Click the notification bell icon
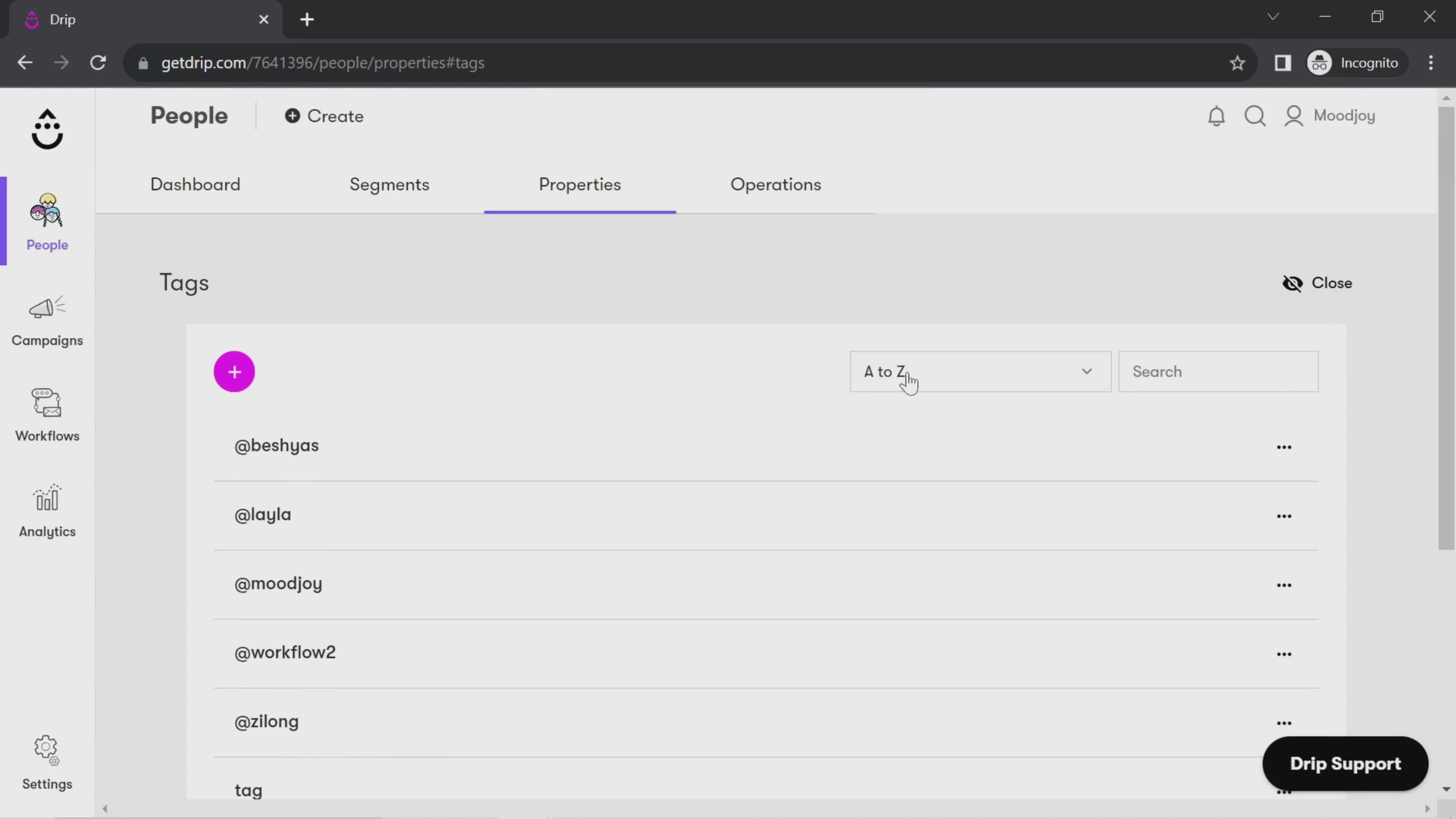1456x819 pixels. (x=1216, y=115)
